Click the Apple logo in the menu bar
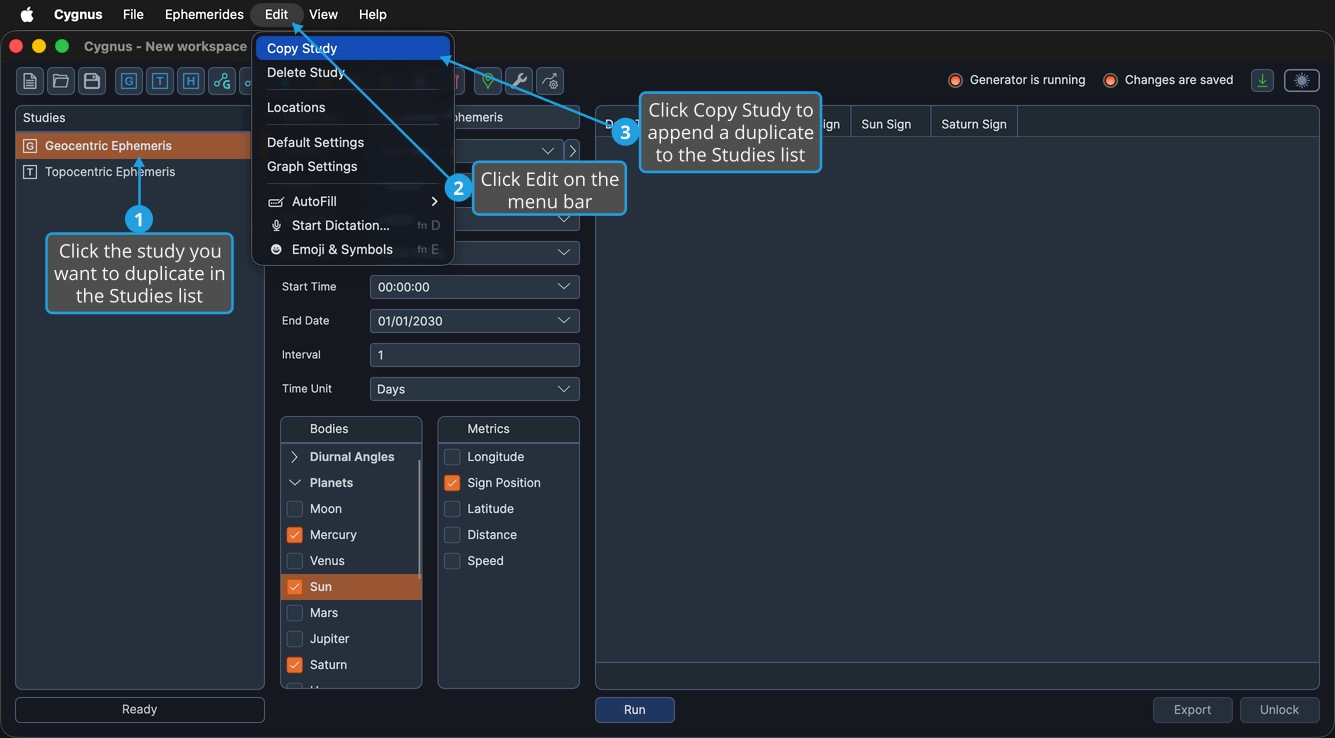Viewport: 1335px width, 738px height. pyautogui.click(x=27, y=14)
